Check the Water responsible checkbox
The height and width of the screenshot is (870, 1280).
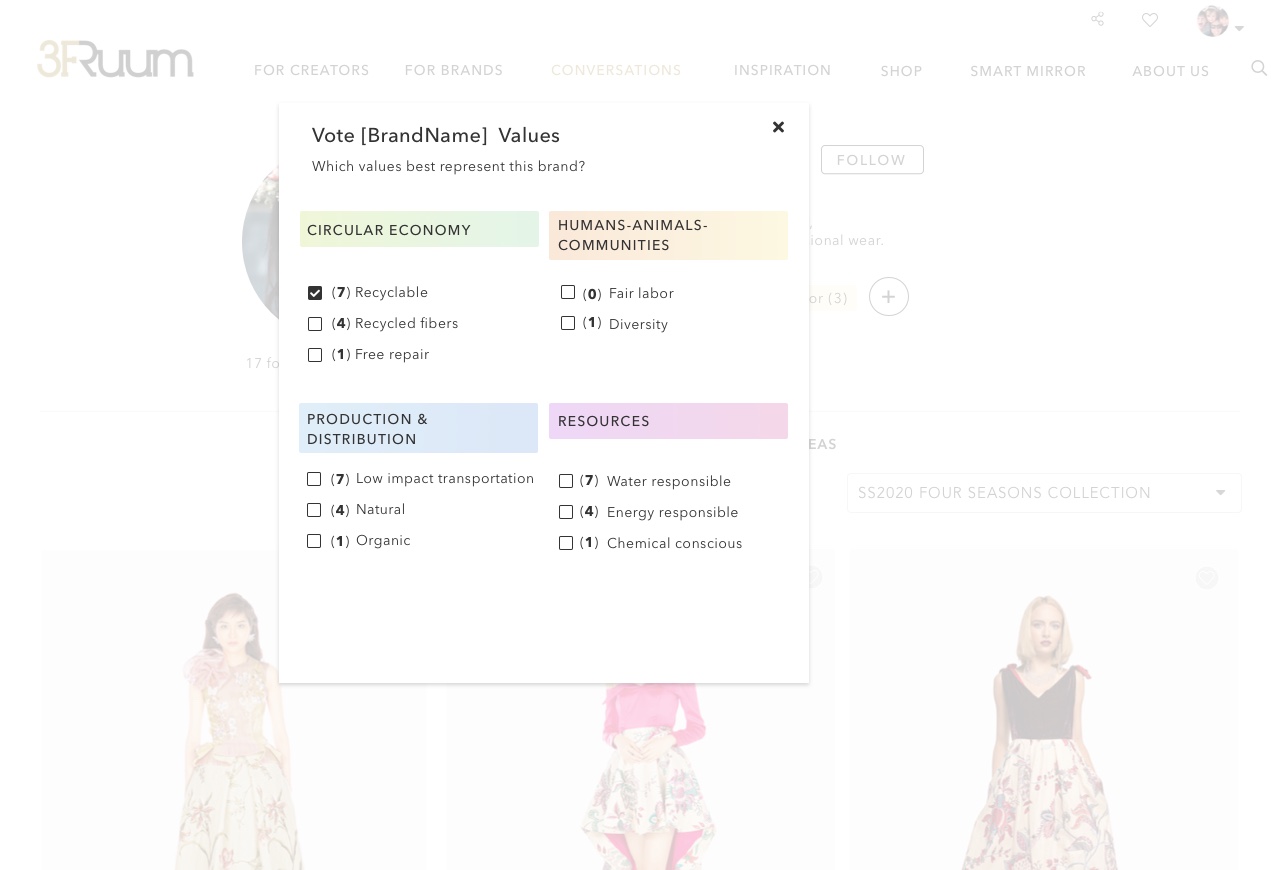click(x=566, y=481)
